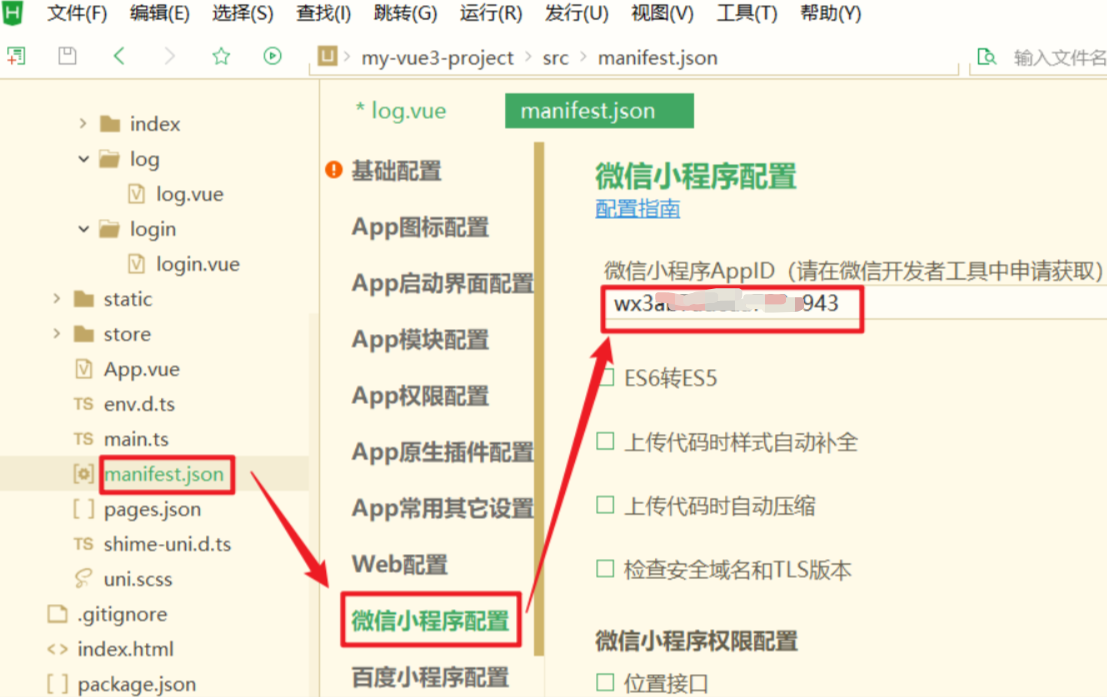Check 上传代码时自动压缩 option
1107x697 pixels.
[x=604, y=505]
